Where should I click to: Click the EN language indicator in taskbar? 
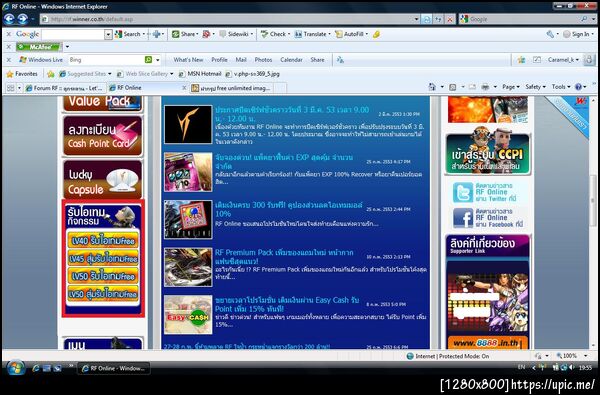click(x=521, y=367)
